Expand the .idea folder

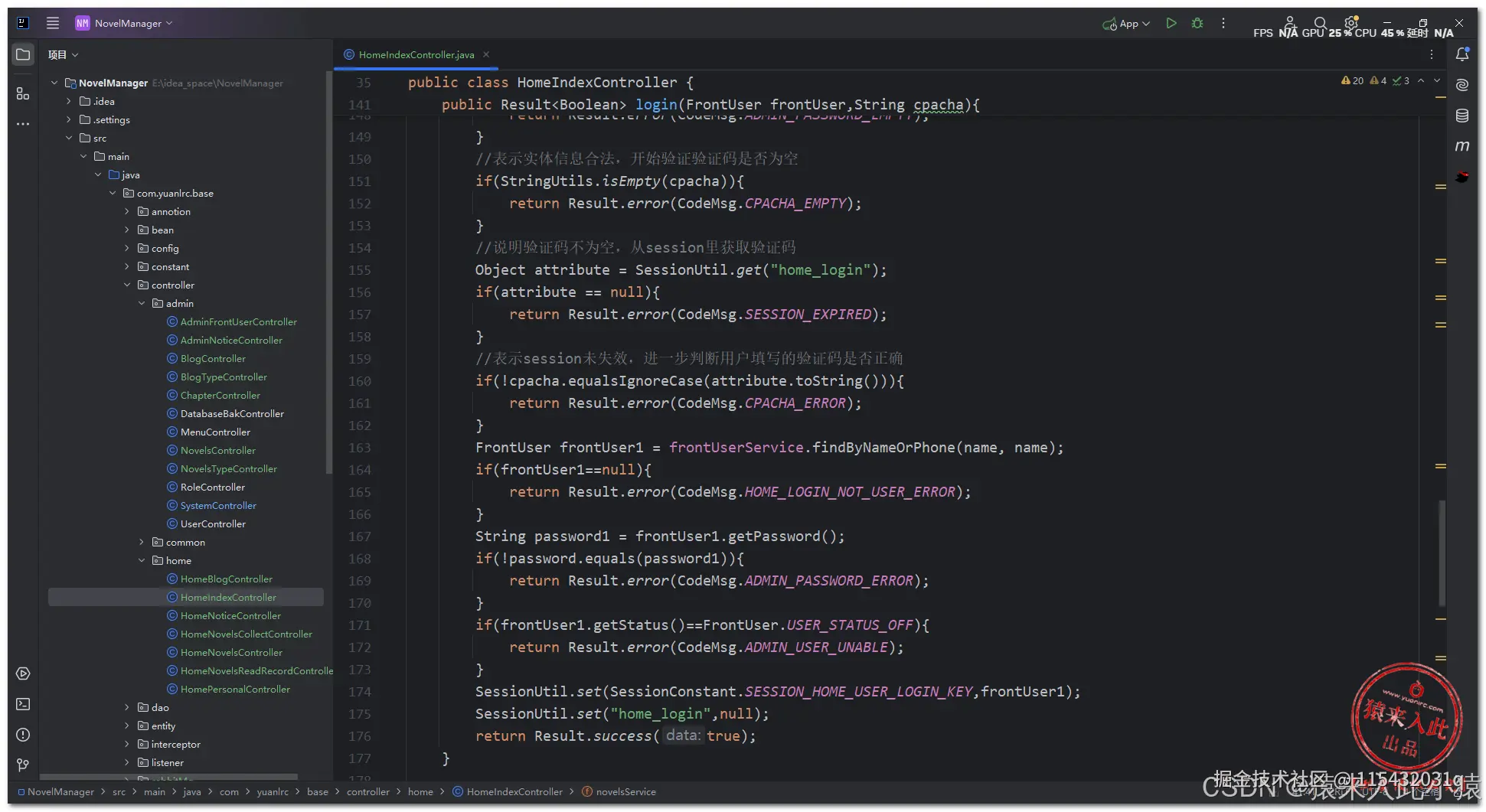[x=69, y=101]
